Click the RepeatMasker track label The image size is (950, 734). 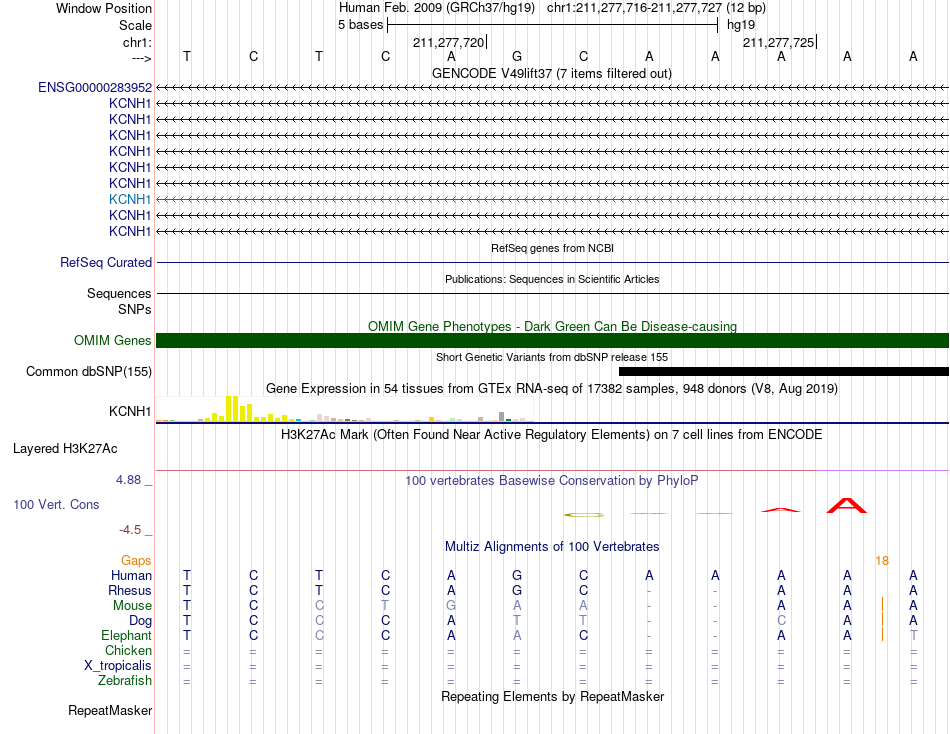pos(110,710)
